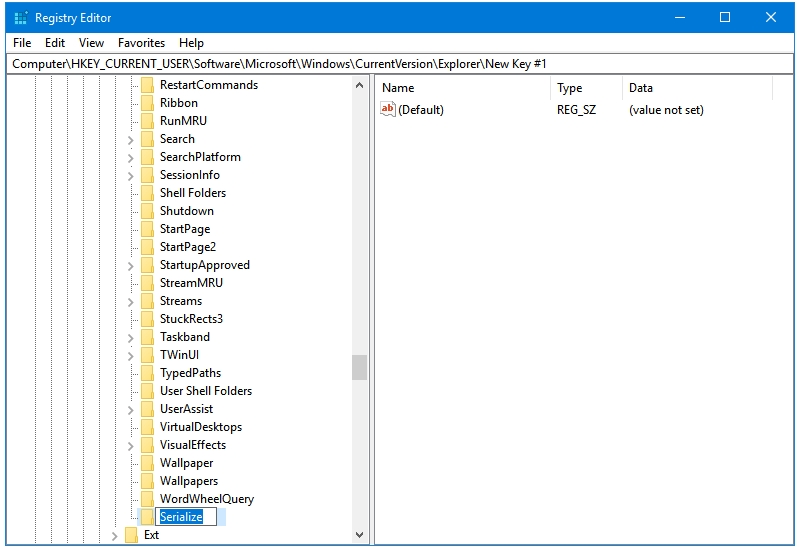Viewport: 799px width, 549px height.
Task: Select the User Shell Folders key
Action: (x=206, y=391)
